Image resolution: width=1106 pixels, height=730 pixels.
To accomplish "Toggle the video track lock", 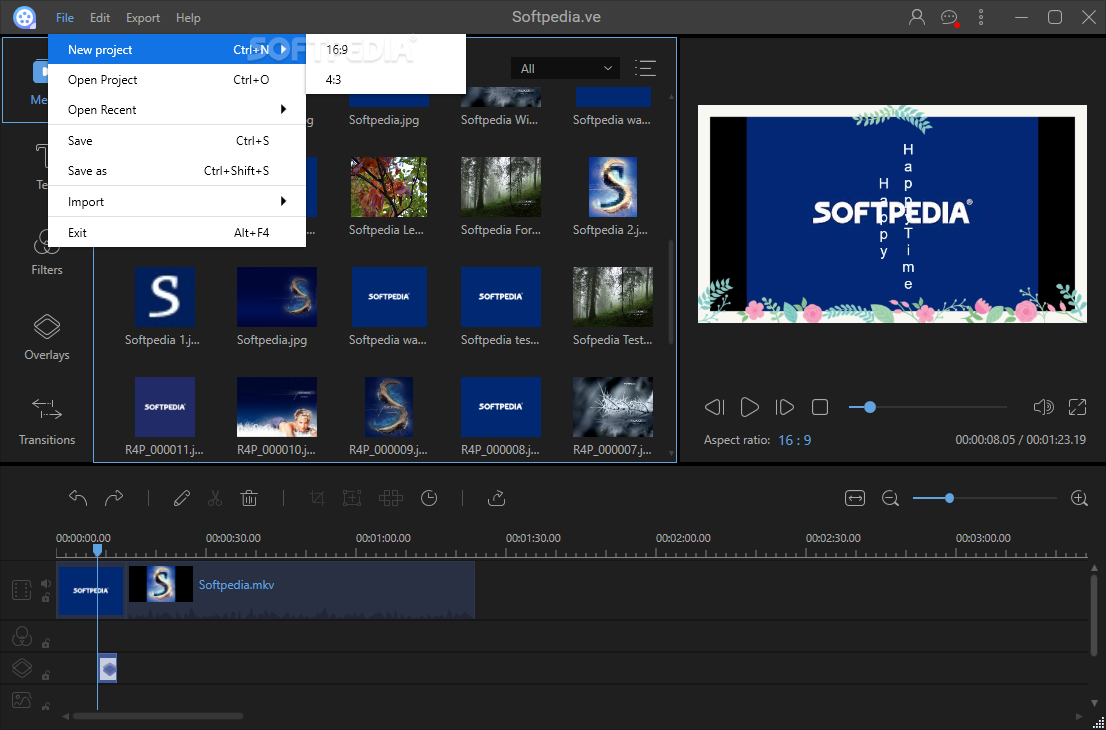I will tap(46, 598).
